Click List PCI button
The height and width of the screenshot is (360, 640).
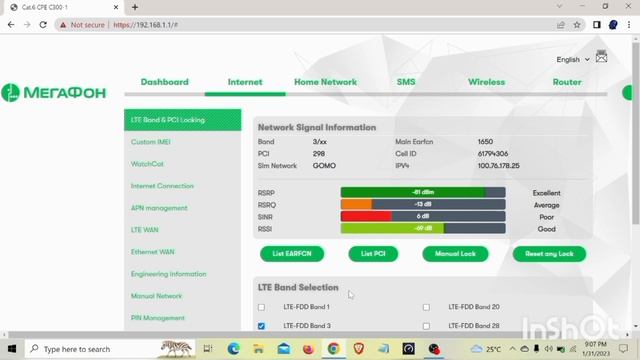tap(373, 254)
